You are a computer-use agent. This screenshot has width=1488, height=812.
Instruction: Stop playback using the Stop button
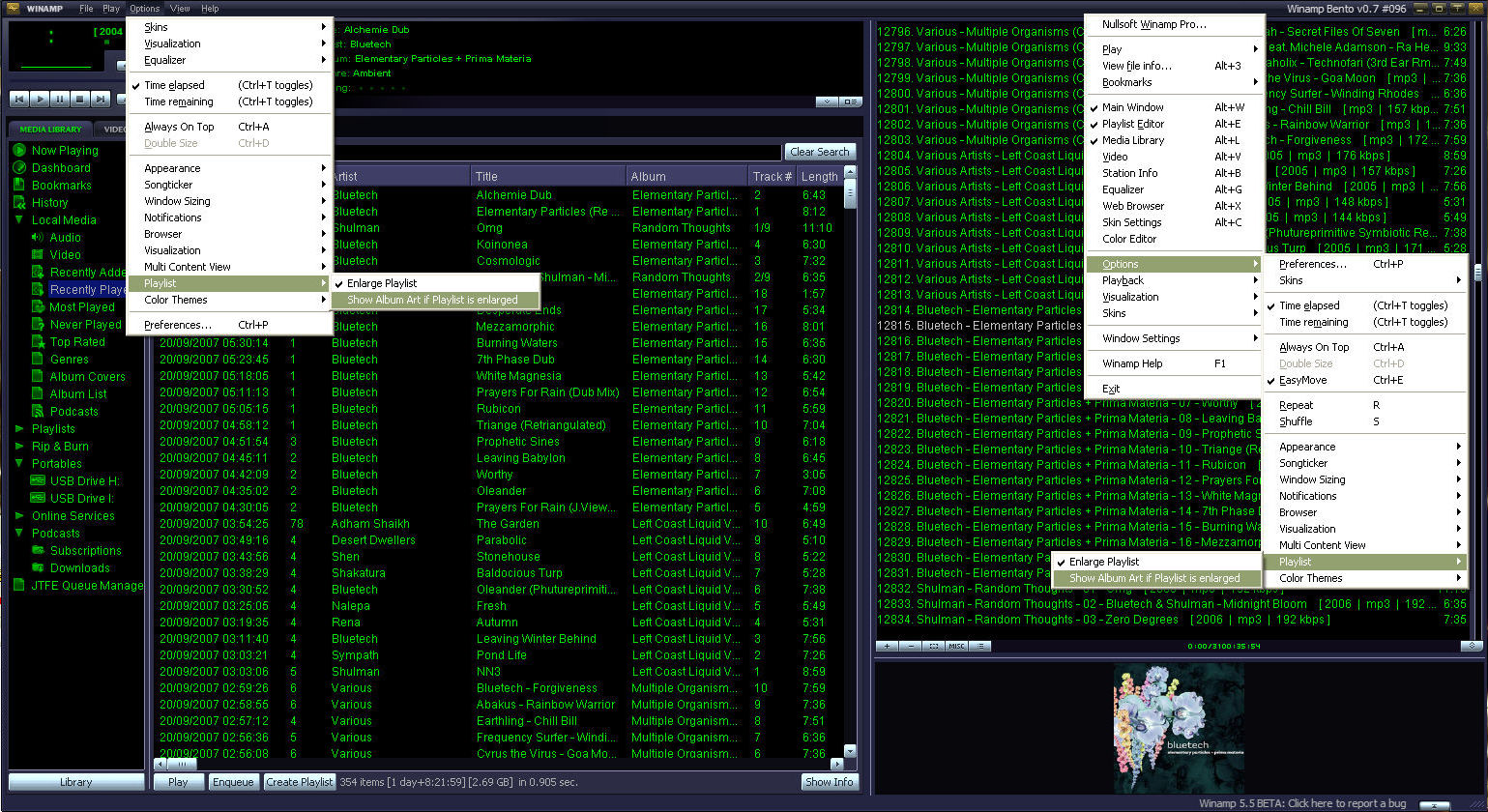point(80,99)
